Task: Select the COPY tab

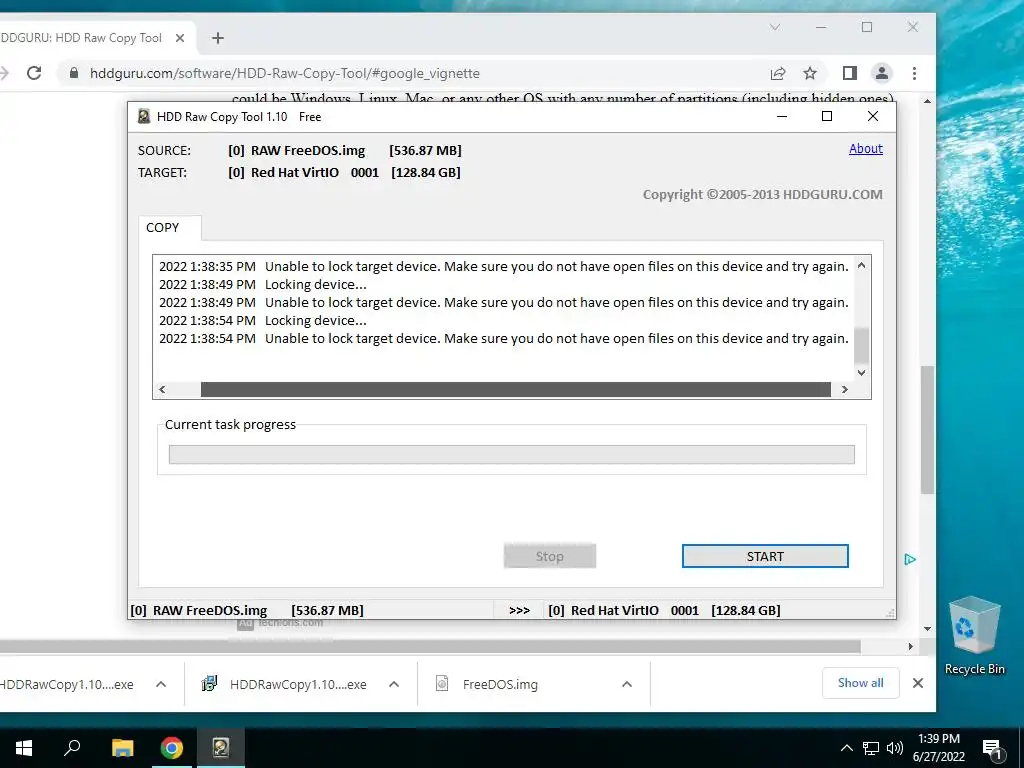Action: pyautogui.click(x=163, y=227)
